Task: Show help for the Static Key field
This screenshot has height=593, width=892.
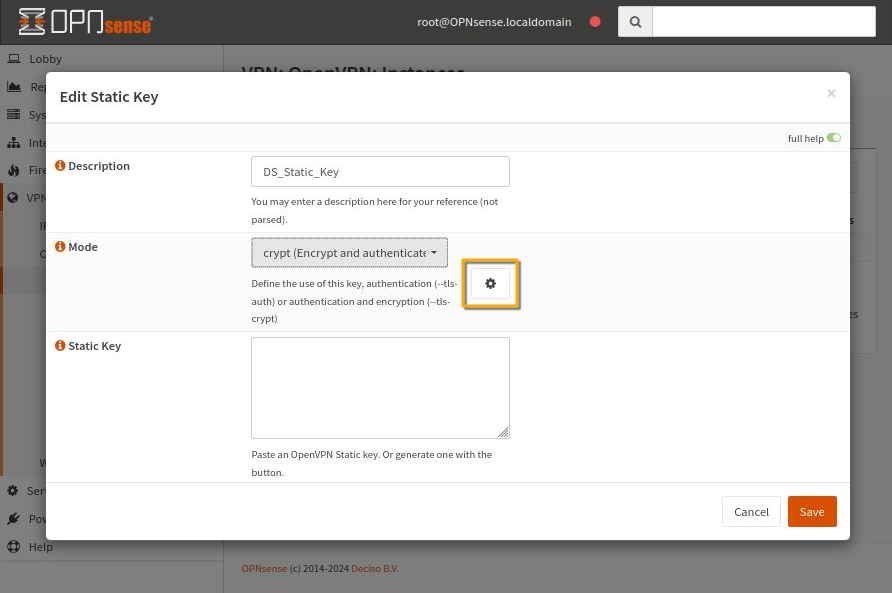Action: (x=60, y=344)
